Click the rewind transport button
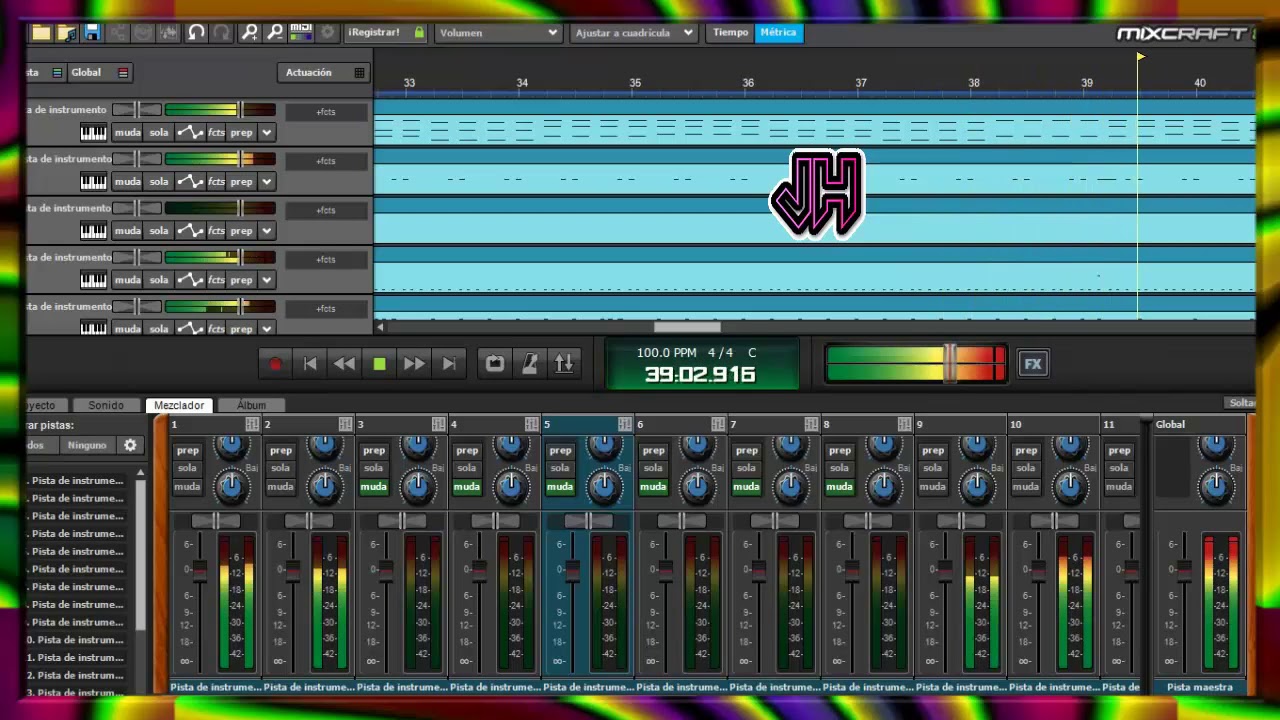 [x=344, y=364]
